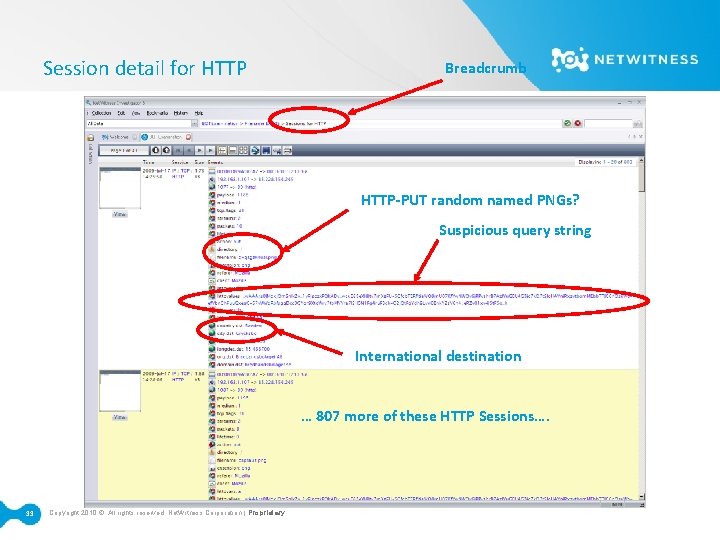Open the first session thumbnail preview
Image resolution: width=720 pixels, height=540 pixels.
click(x=120, y=188)
